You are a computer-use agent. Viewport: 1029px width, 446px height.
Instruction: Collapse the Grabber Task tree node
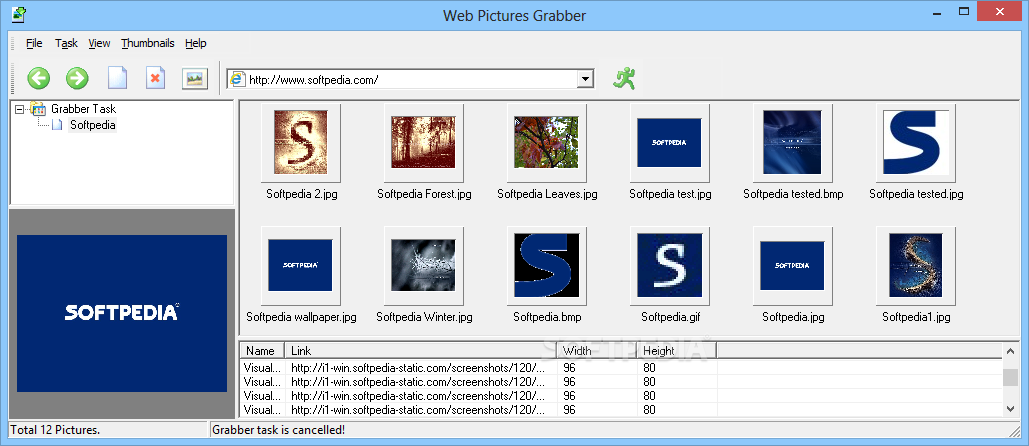pos(19,110)
